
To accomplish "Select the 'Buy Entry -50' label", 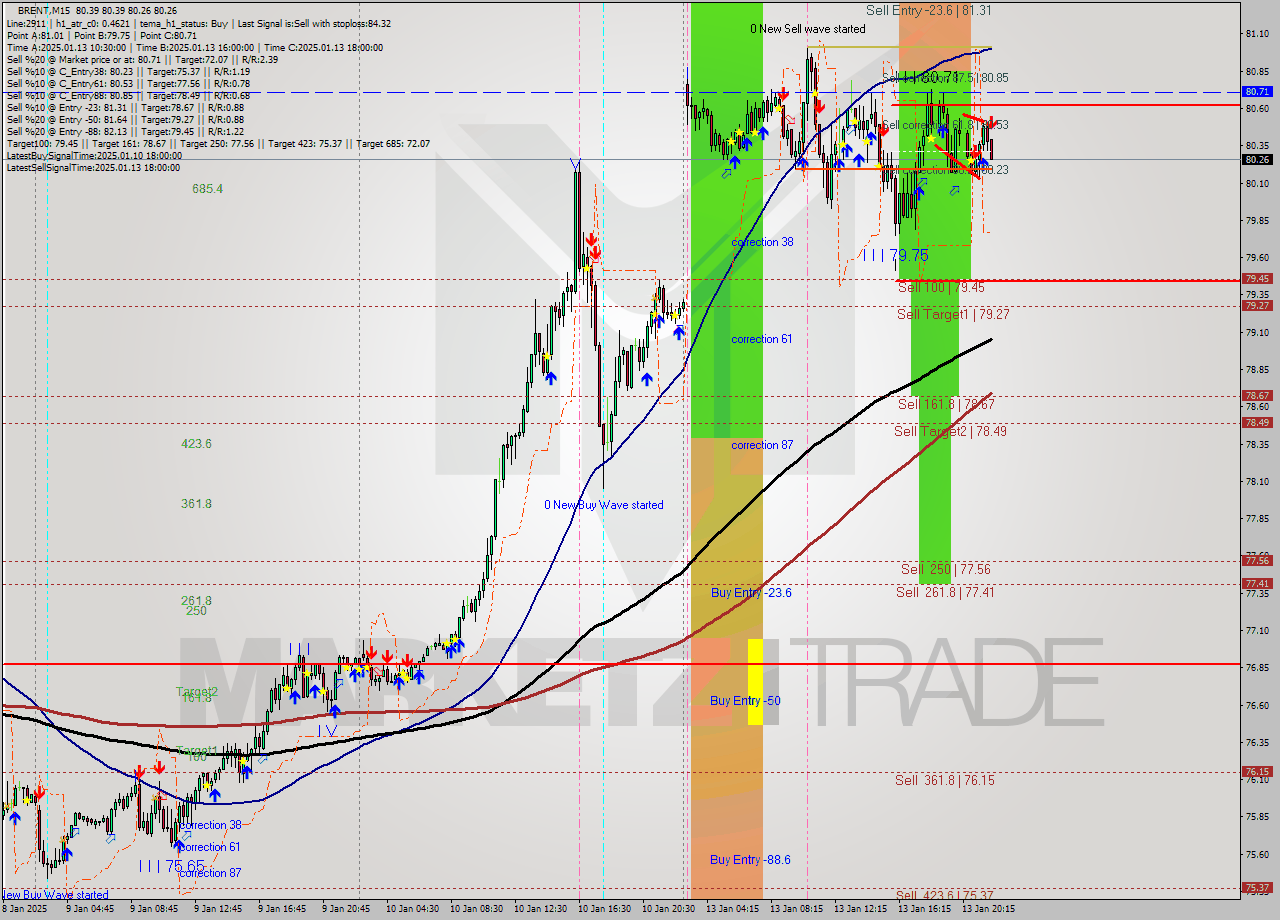I will coord(745,701).
